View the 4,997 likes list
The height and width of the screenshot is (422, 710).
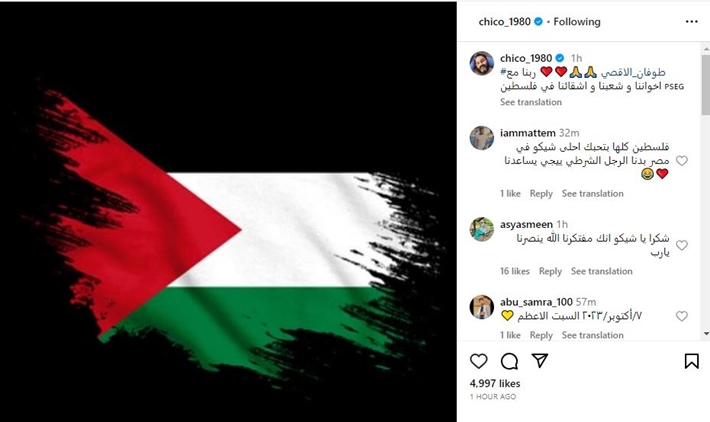click(495, 384)
